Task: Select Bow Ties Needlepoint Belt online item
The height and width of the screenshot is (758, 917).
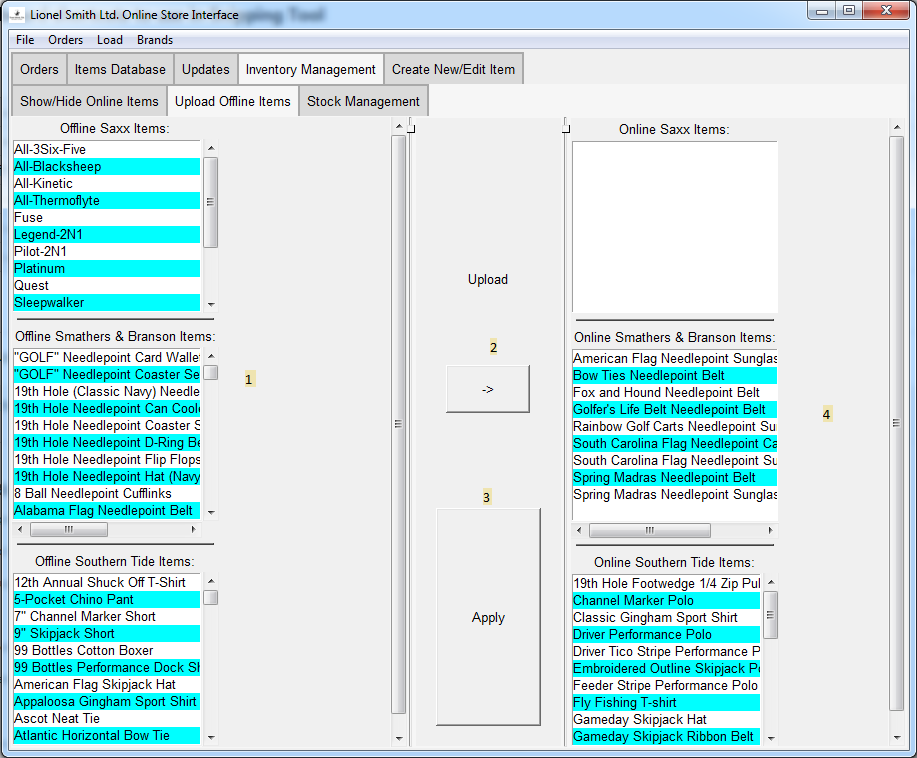Action: pos(675,375)
